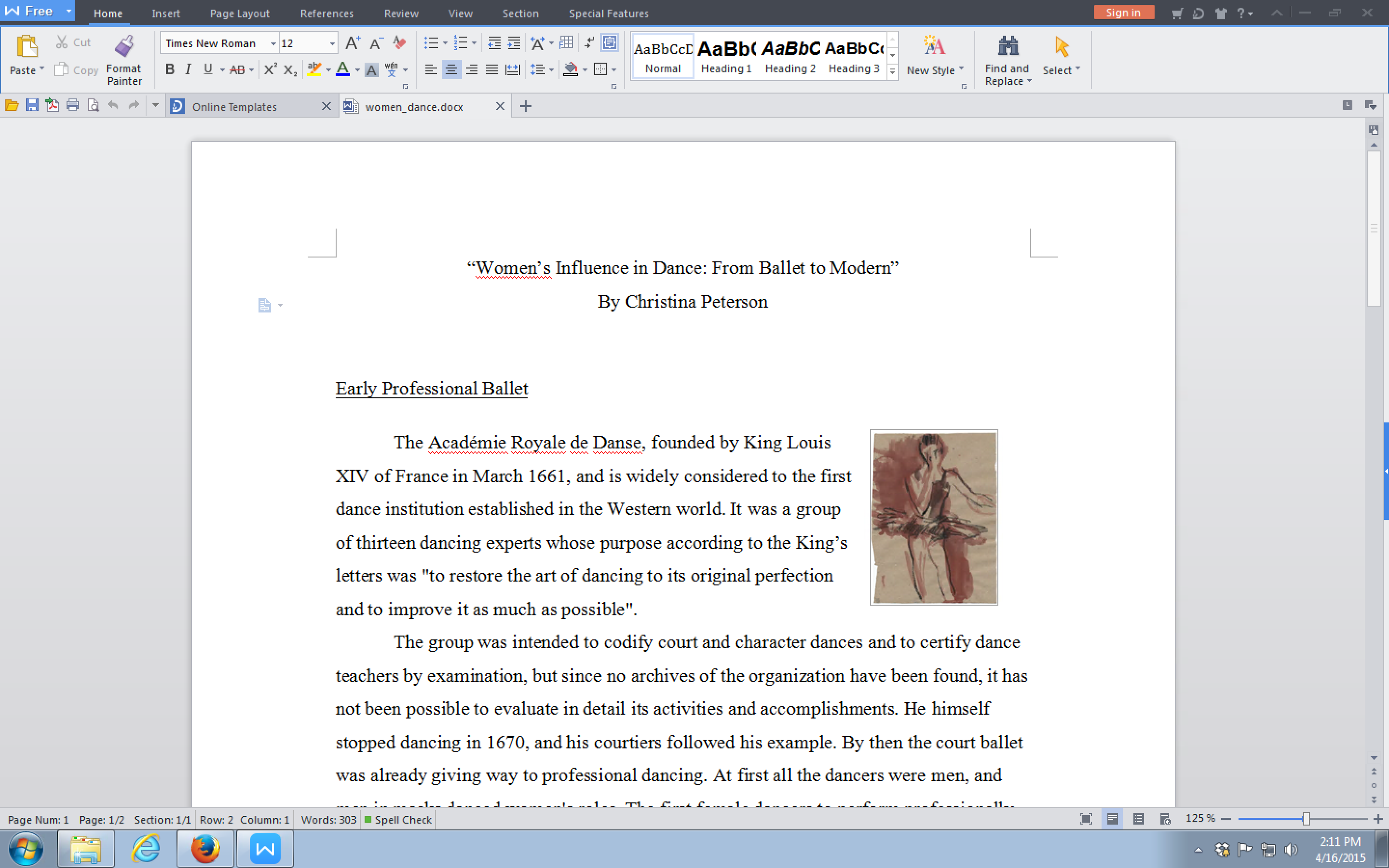Open the Times New Roman font dropdown
1389x868 pixels.
pos(273,43)
